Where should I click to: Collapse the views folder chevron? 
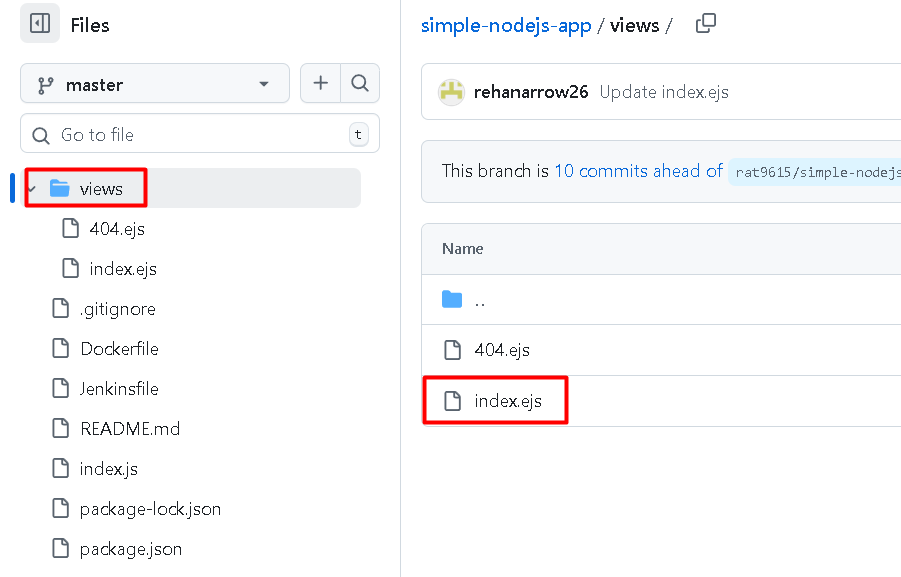click(x=32, y=189)
